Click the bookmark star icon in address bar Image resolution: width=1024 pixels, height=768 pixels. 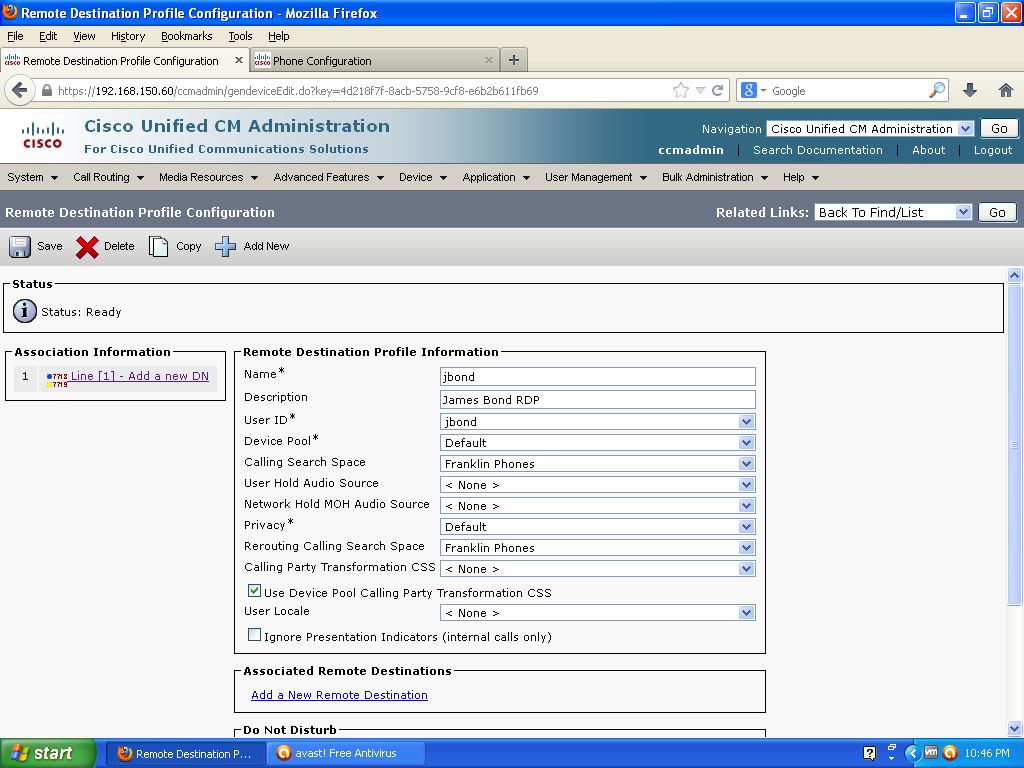tap(680, 91)
